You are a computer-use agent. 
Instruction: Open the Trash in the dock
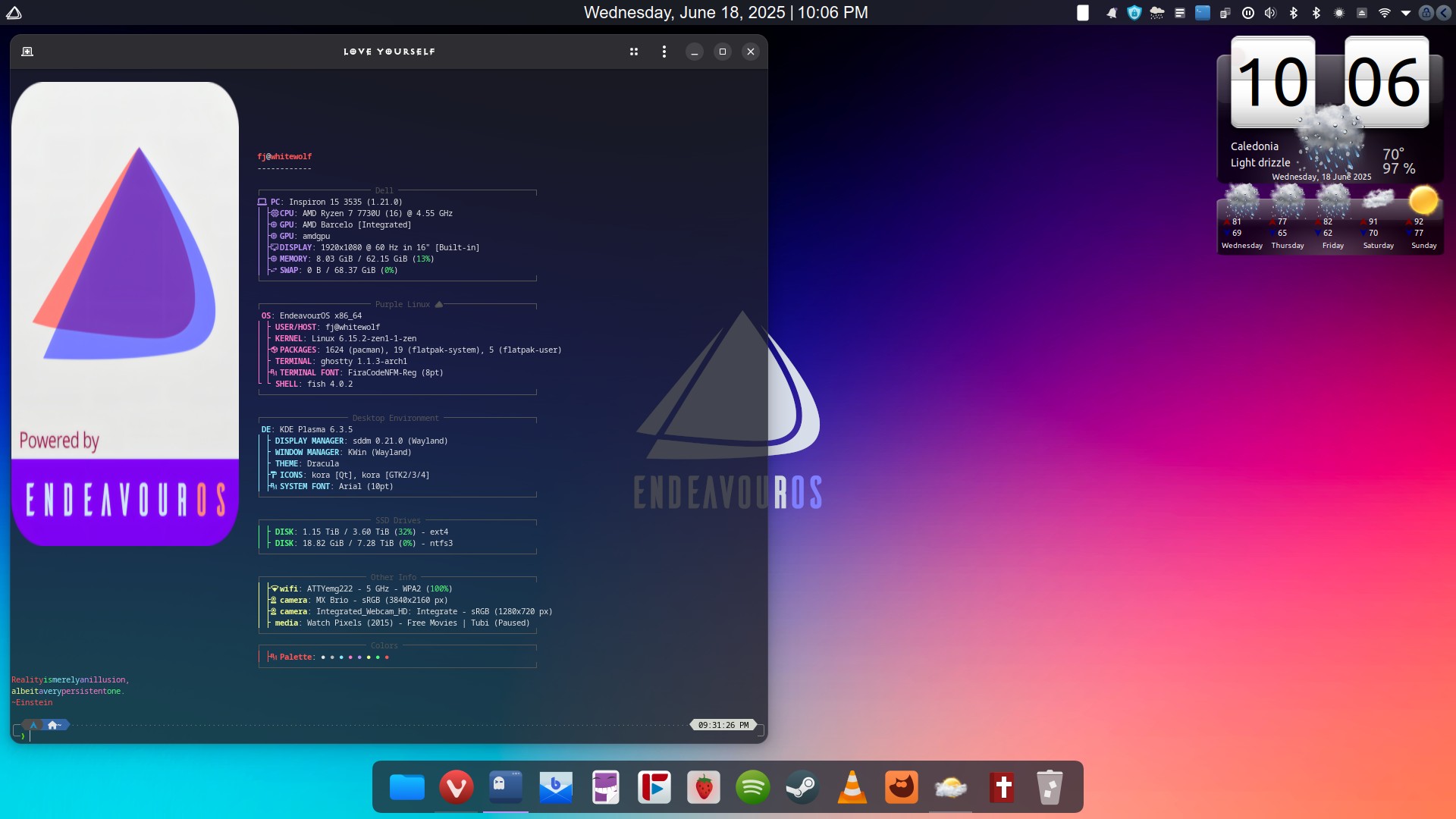click(1050, 788)
